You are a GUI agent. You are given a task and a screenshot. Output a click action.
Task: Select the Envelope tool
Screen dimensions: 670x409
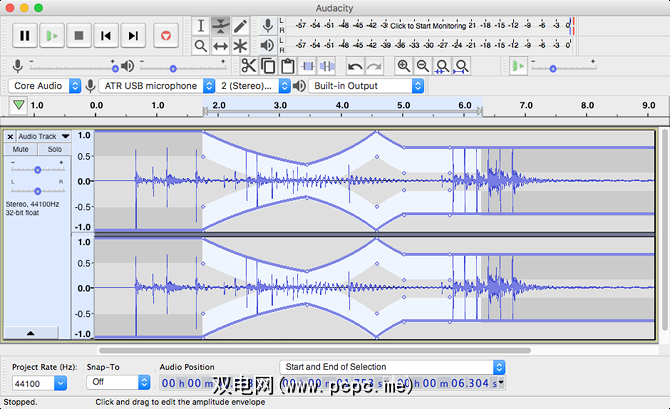click(220, 25)
